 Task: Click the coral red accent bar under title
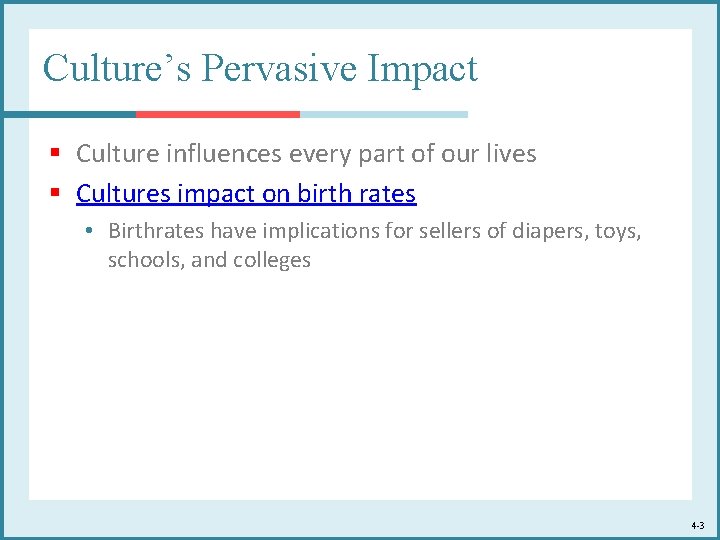(x=217, y=114)
